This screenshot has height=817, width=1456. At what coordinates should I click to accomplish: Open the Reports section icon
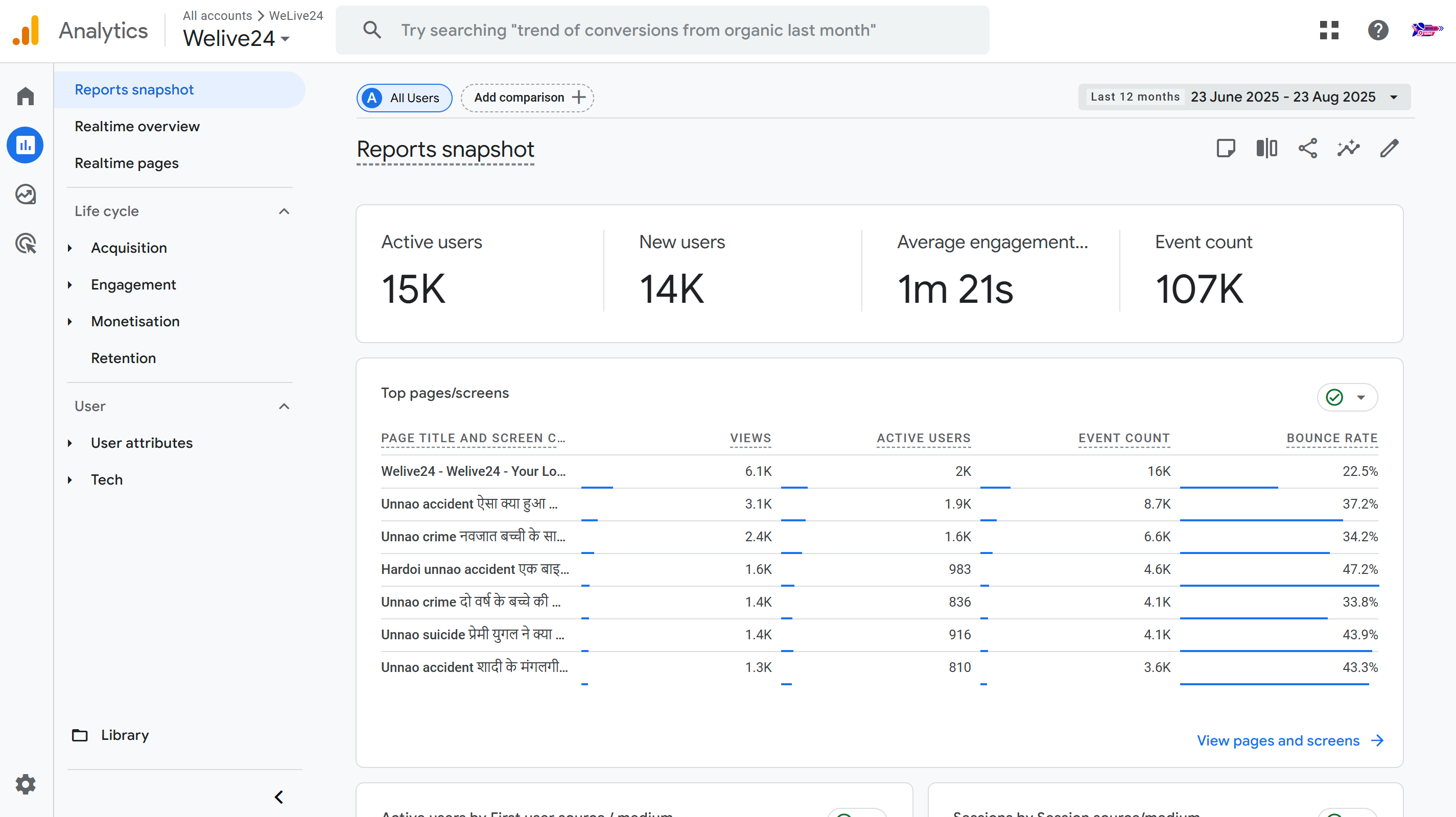(x=26, y=145)
